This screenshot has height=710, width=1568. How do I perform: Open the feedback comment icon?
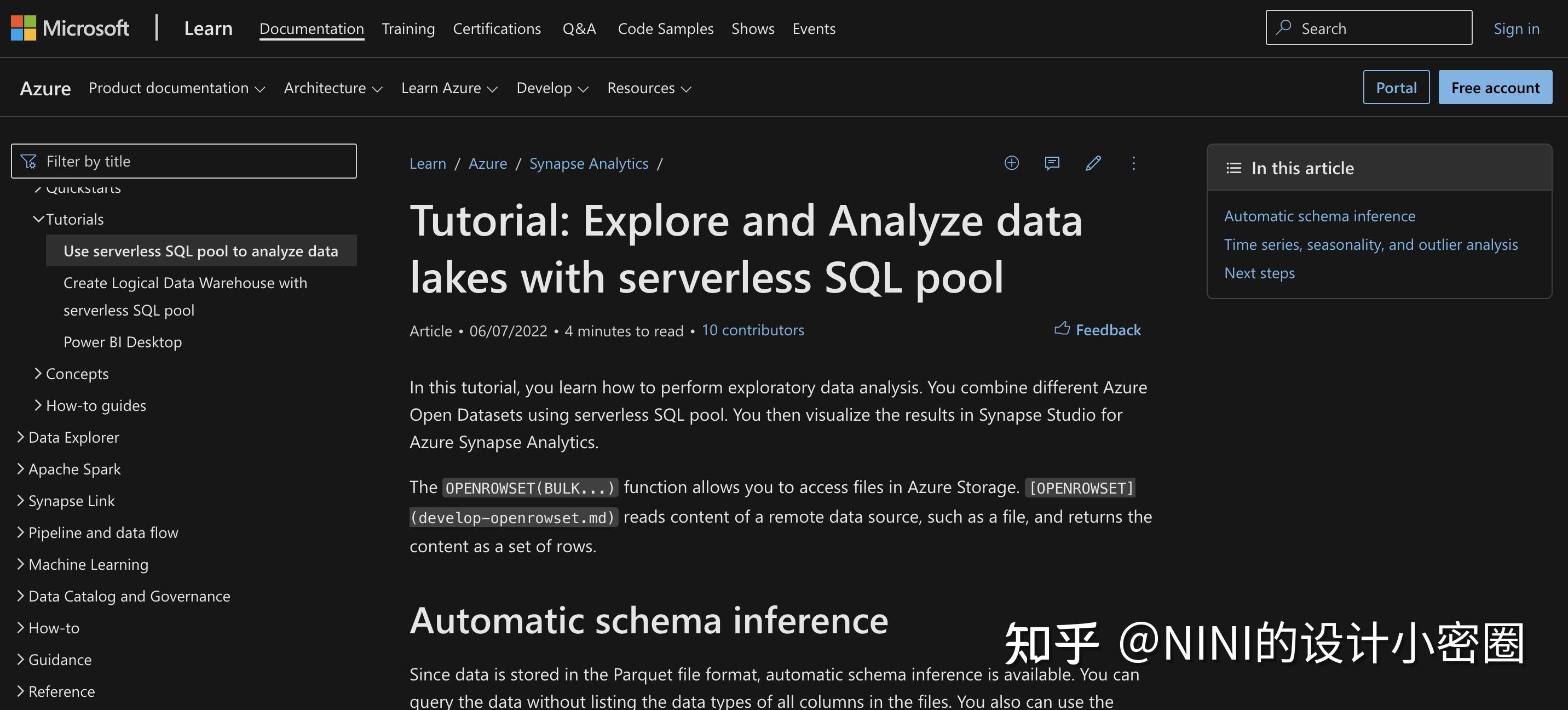1052,163
